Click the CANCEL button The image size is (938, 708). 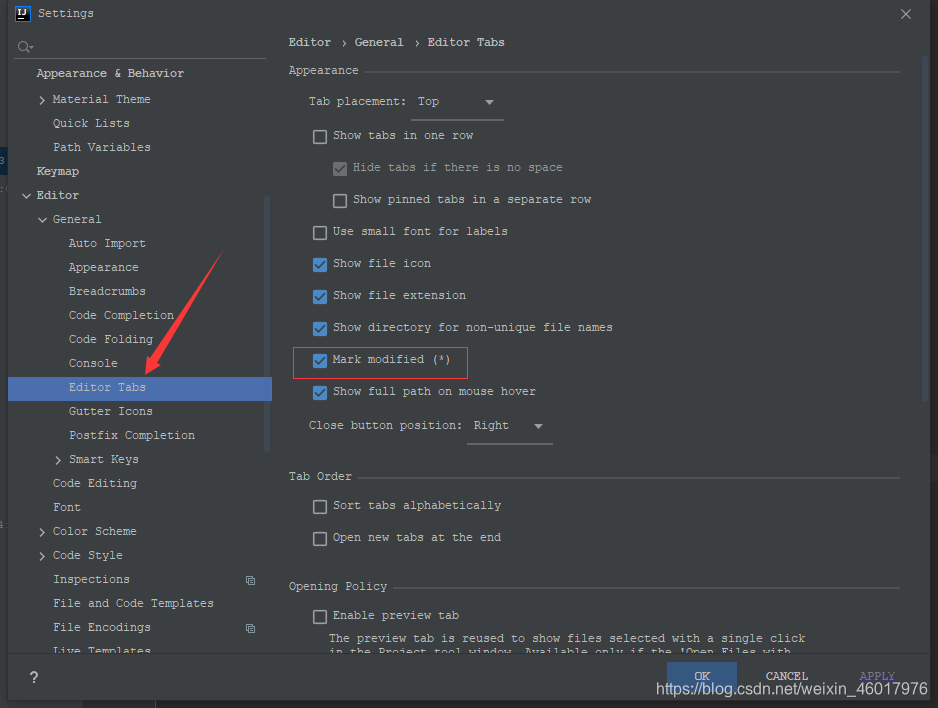pos(787,676)
